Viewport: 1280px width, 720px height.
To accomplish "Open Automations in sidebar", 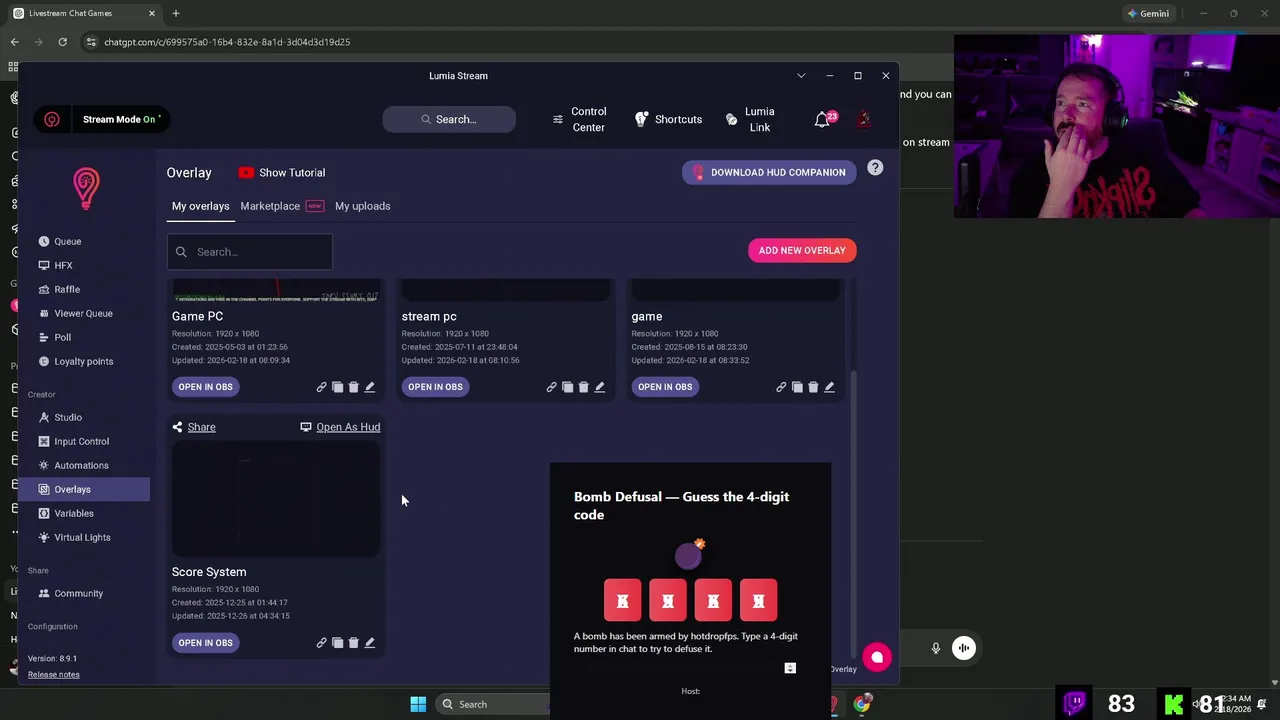I will pos(84,465).
